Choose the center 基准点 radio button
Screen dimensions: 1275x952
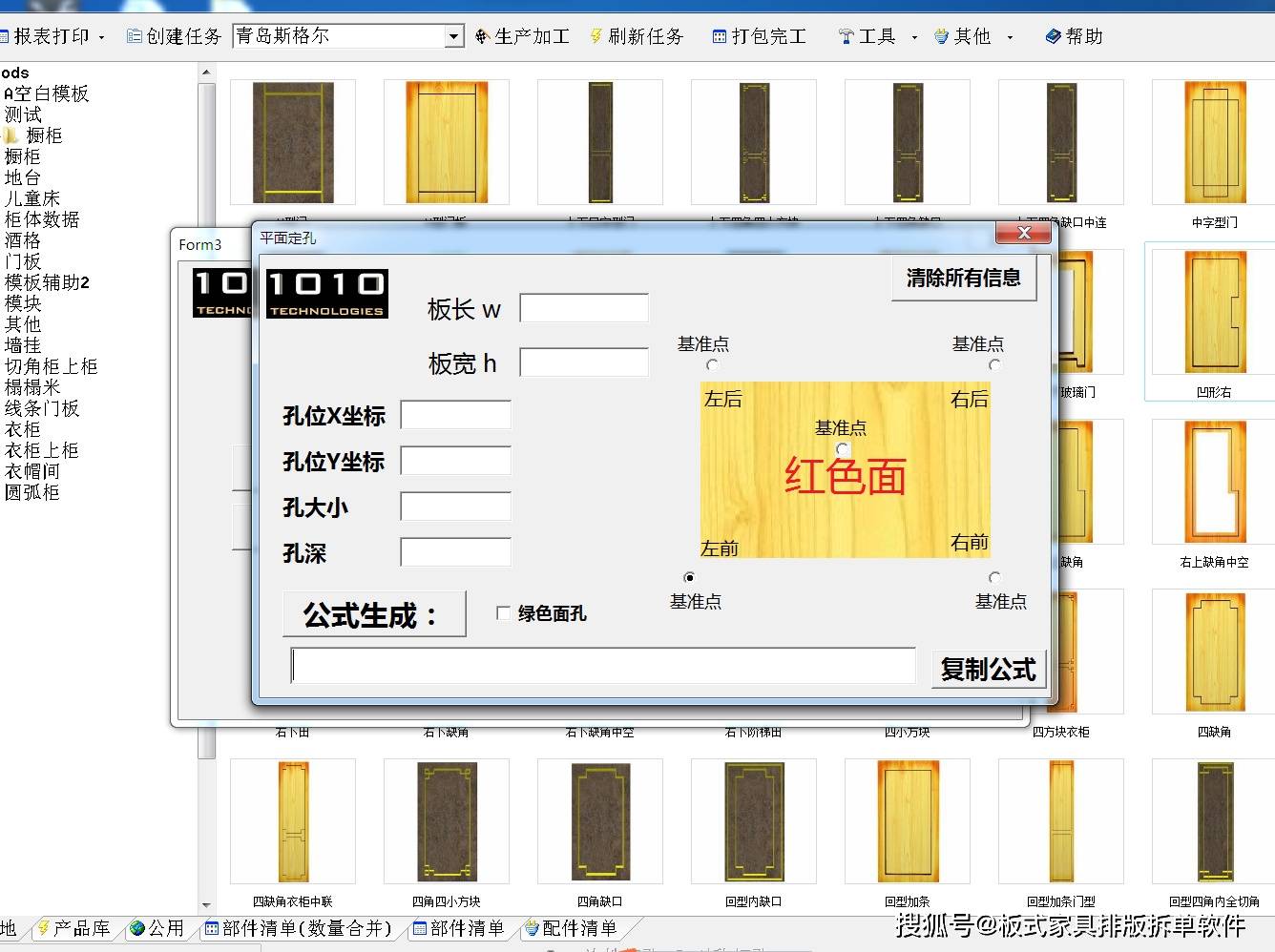[842, 448]
